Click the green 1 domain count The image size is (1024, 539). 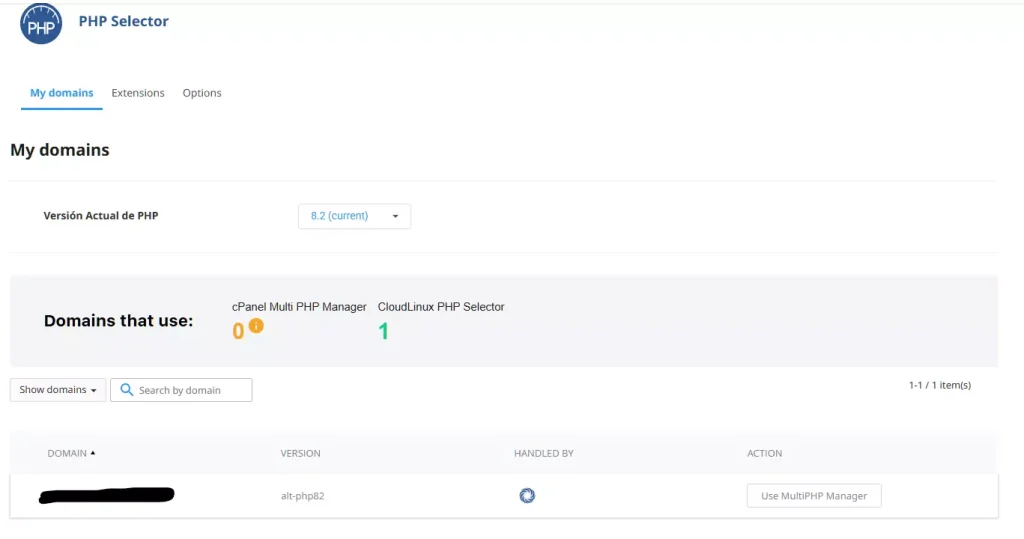coord(383,331)
